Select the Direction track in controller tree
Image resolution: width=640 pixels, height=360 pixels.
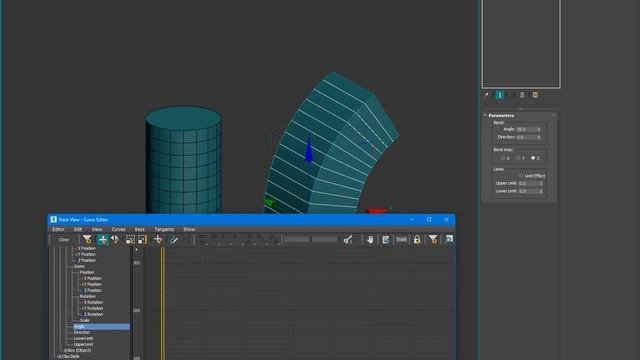point(82,333)
